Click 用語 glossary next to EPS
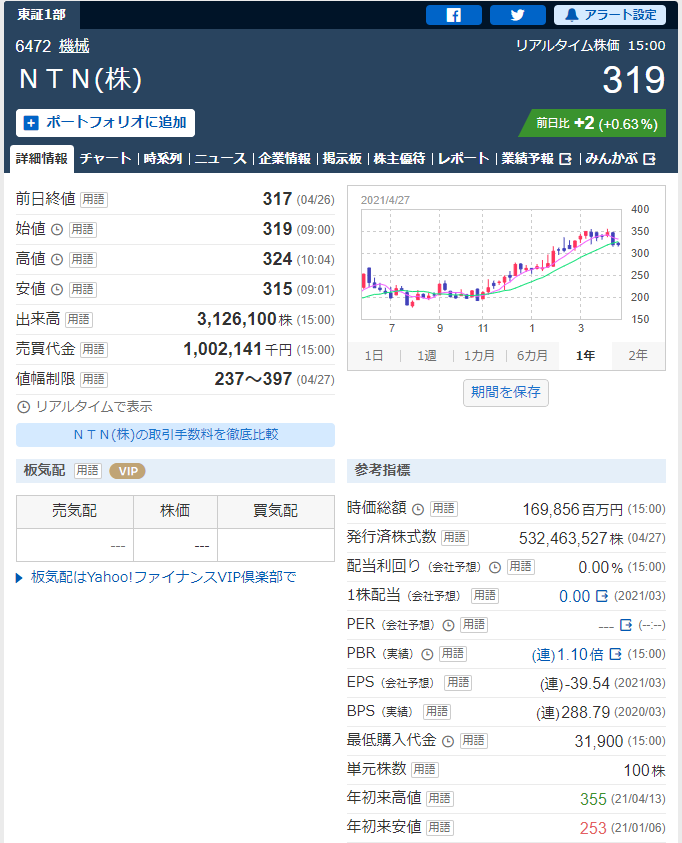The height and width of the screenshot is (843, 682). click(x=458, y=683)
